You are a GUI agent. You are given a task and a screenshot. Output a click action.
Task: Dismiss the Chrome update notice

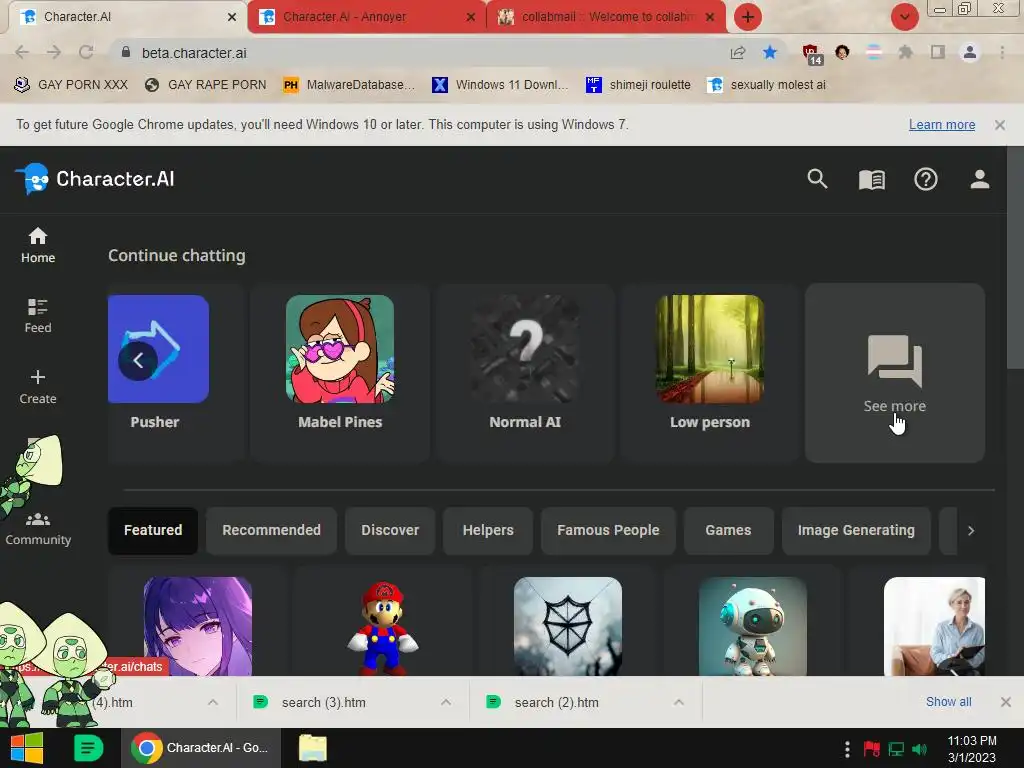(1000, 125)
